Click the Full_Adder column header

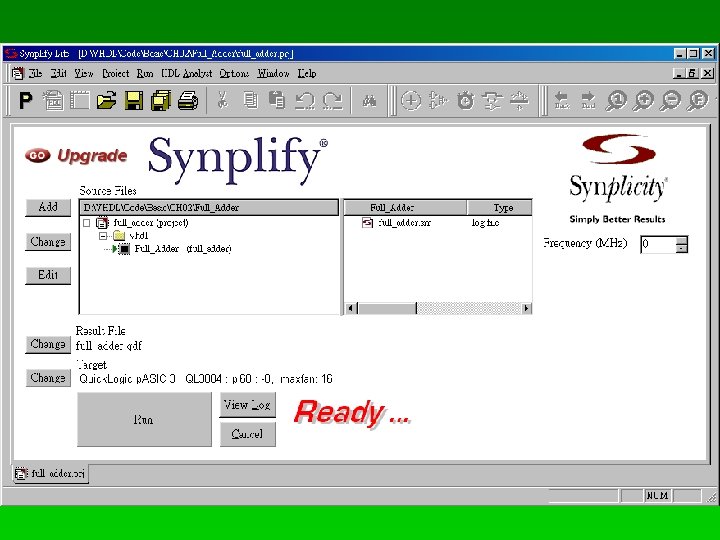pos(405,208)
